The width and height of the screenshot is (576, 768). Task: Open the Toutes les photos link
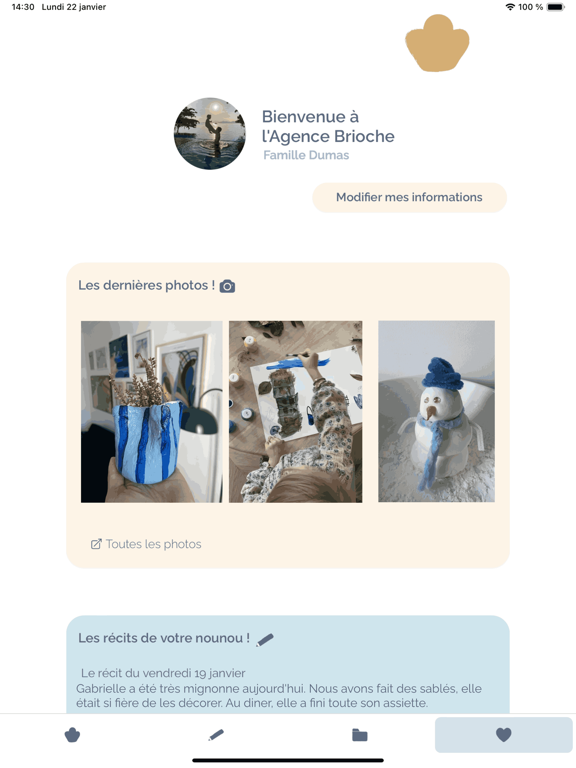point(153,544)
